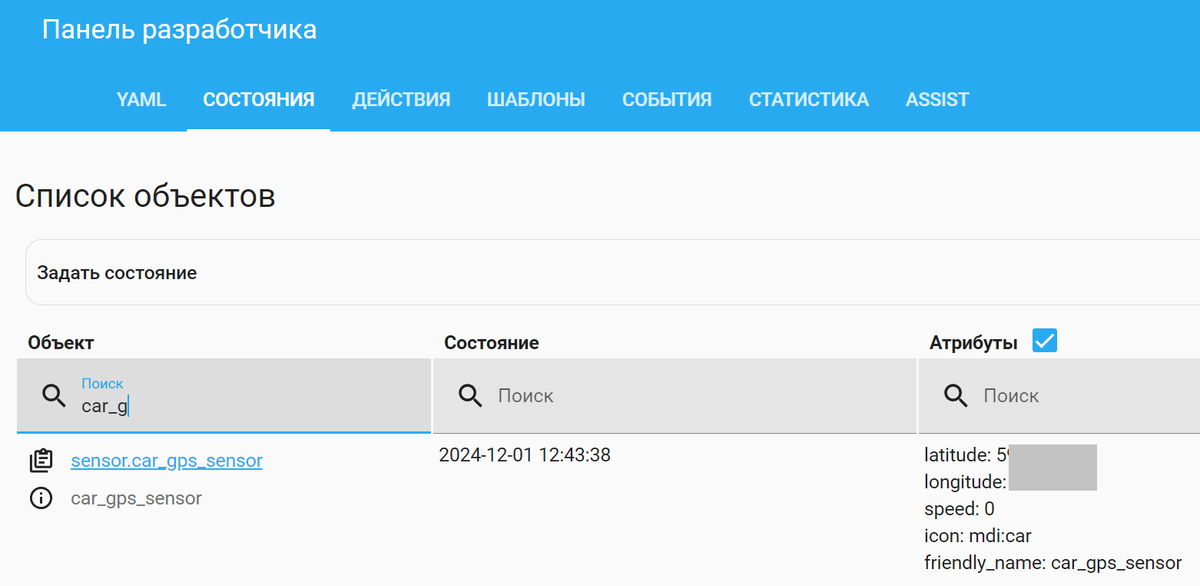This screenshot has height=586, width=1200.
Task: Switch to the СТАТИСТИКА tab
Action: pos(809,100)
